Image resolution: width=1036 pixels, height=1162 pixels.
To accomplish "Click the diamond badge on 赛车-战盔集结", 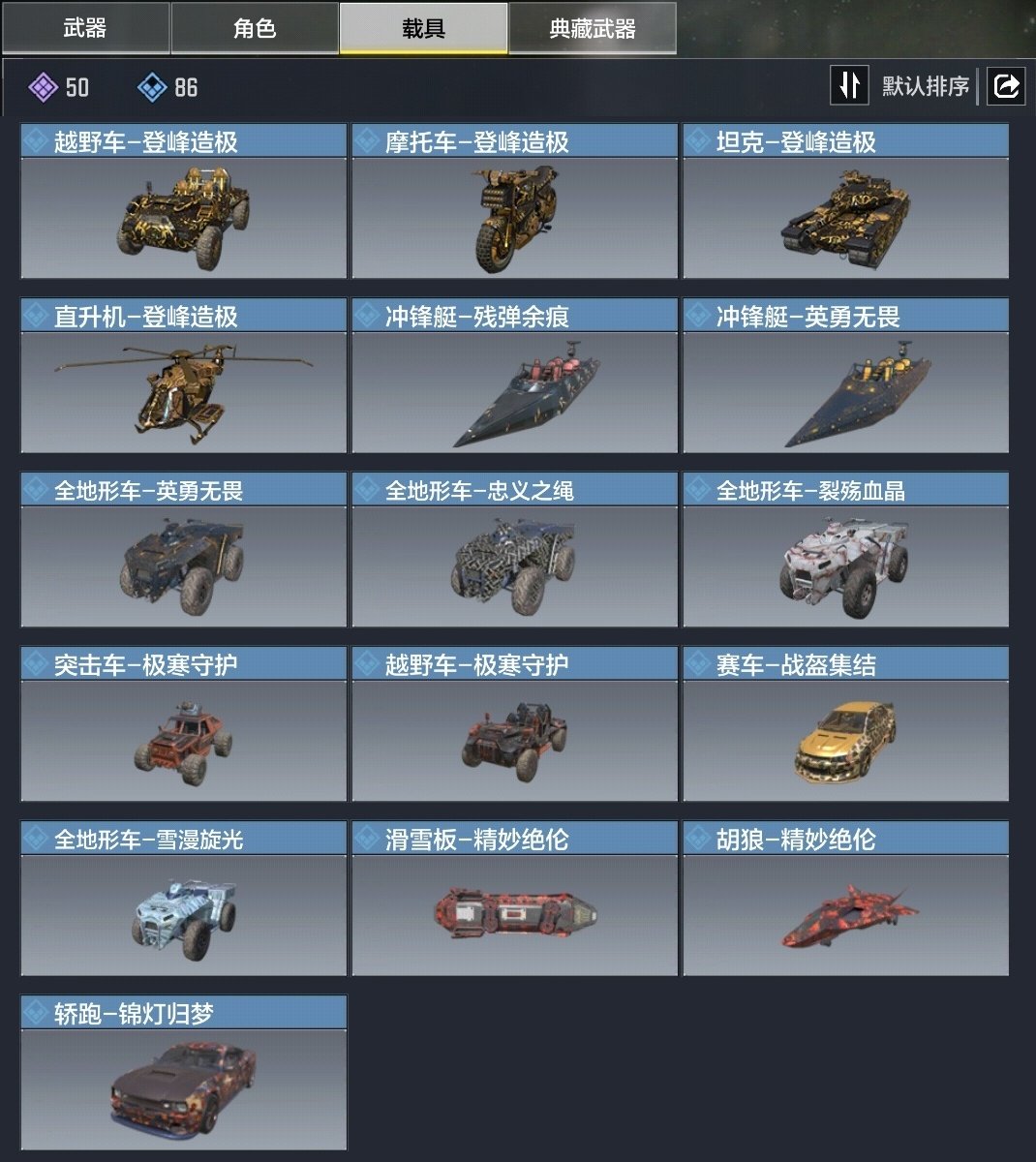I will point(699,664).
